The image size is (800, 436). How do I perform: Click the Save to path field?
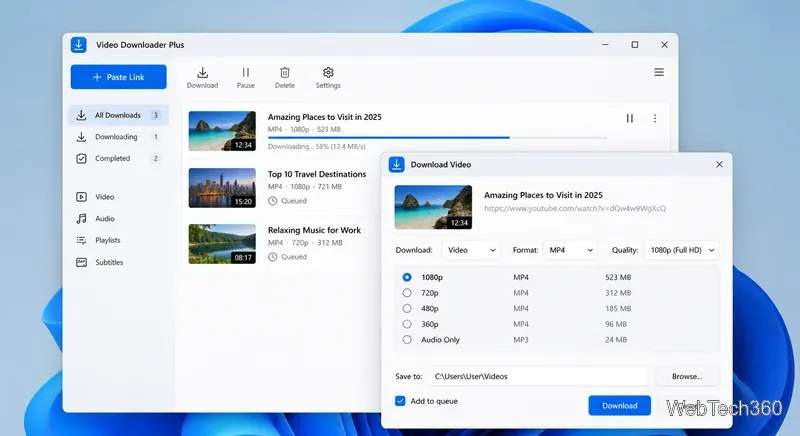(x=539, y=377)
